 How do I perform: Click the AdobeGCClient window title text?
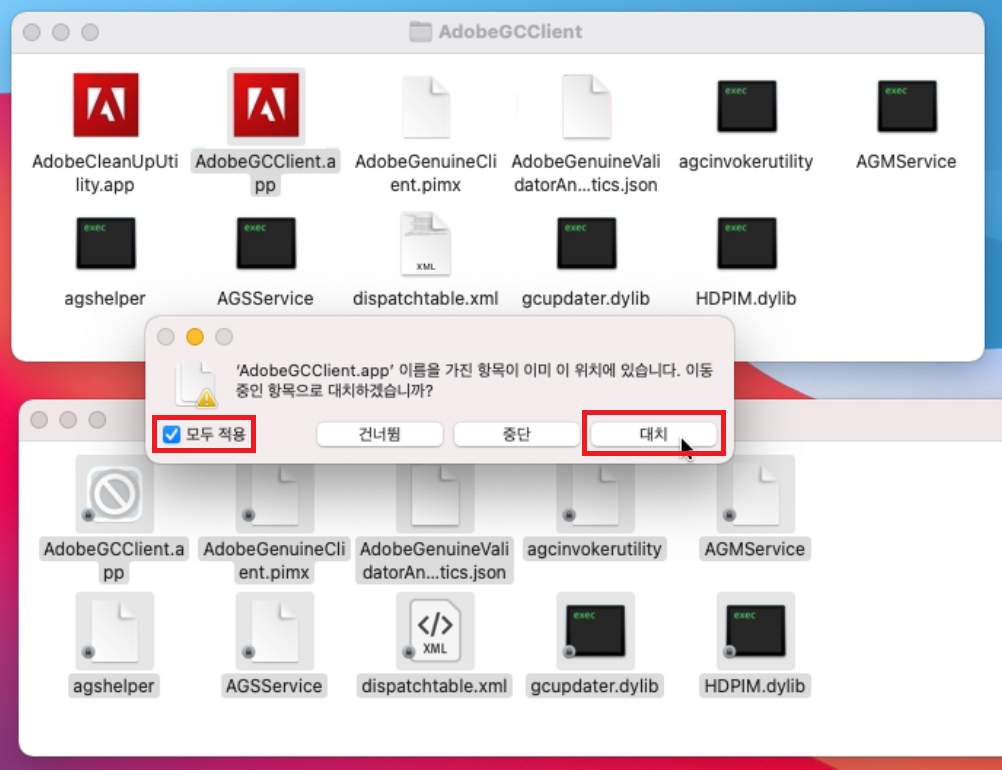(510, 31)
